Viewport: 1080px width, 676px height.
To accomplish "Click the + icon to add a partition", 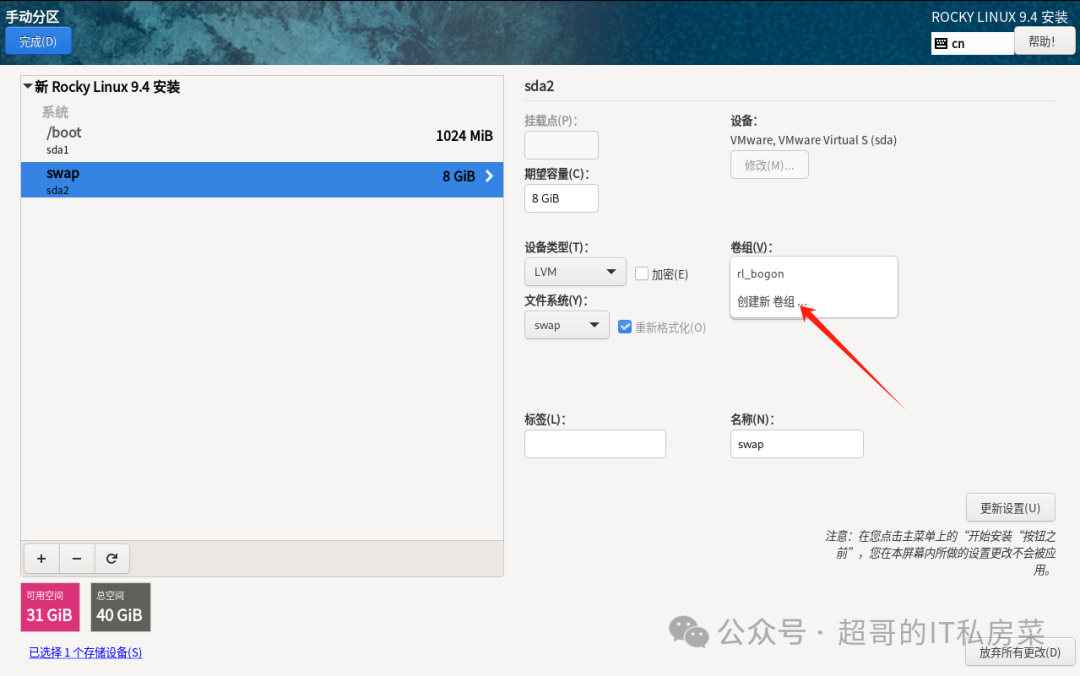I will [41, 558].
